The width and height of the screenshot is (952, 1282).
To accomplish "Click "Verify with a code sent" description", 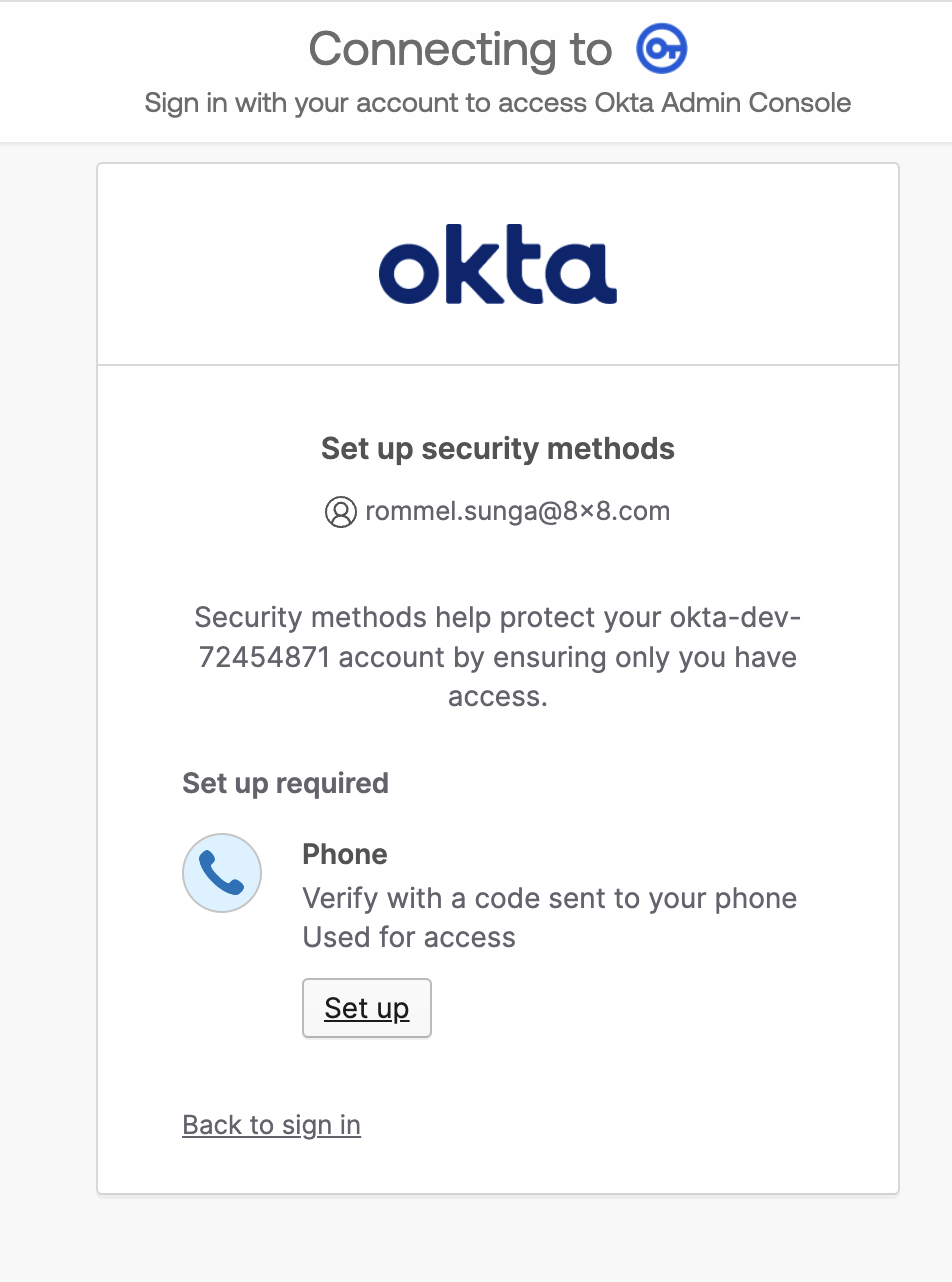I will pyautogui.click(x=549, y=898).
